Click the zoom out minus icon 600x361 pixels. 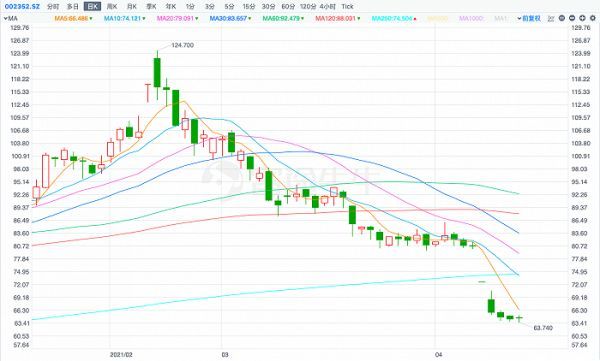tap(572, 18)
